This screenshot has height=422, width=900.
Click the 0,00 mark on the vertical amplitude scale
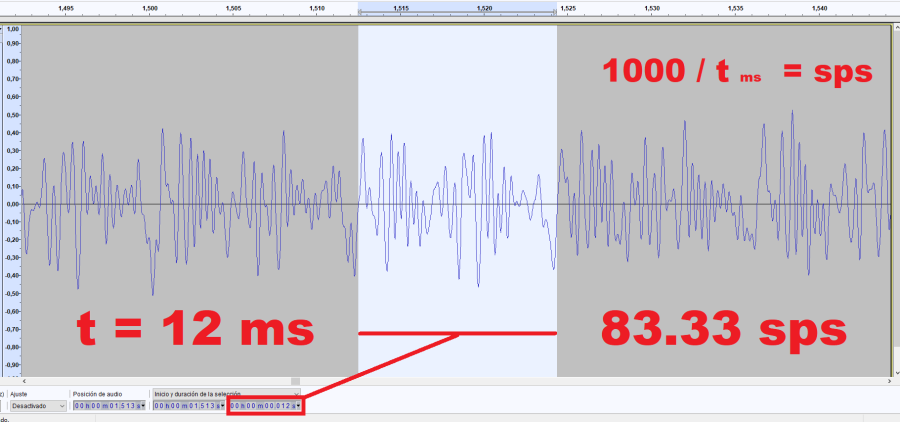pyautogui.click(x=12, y=205)
